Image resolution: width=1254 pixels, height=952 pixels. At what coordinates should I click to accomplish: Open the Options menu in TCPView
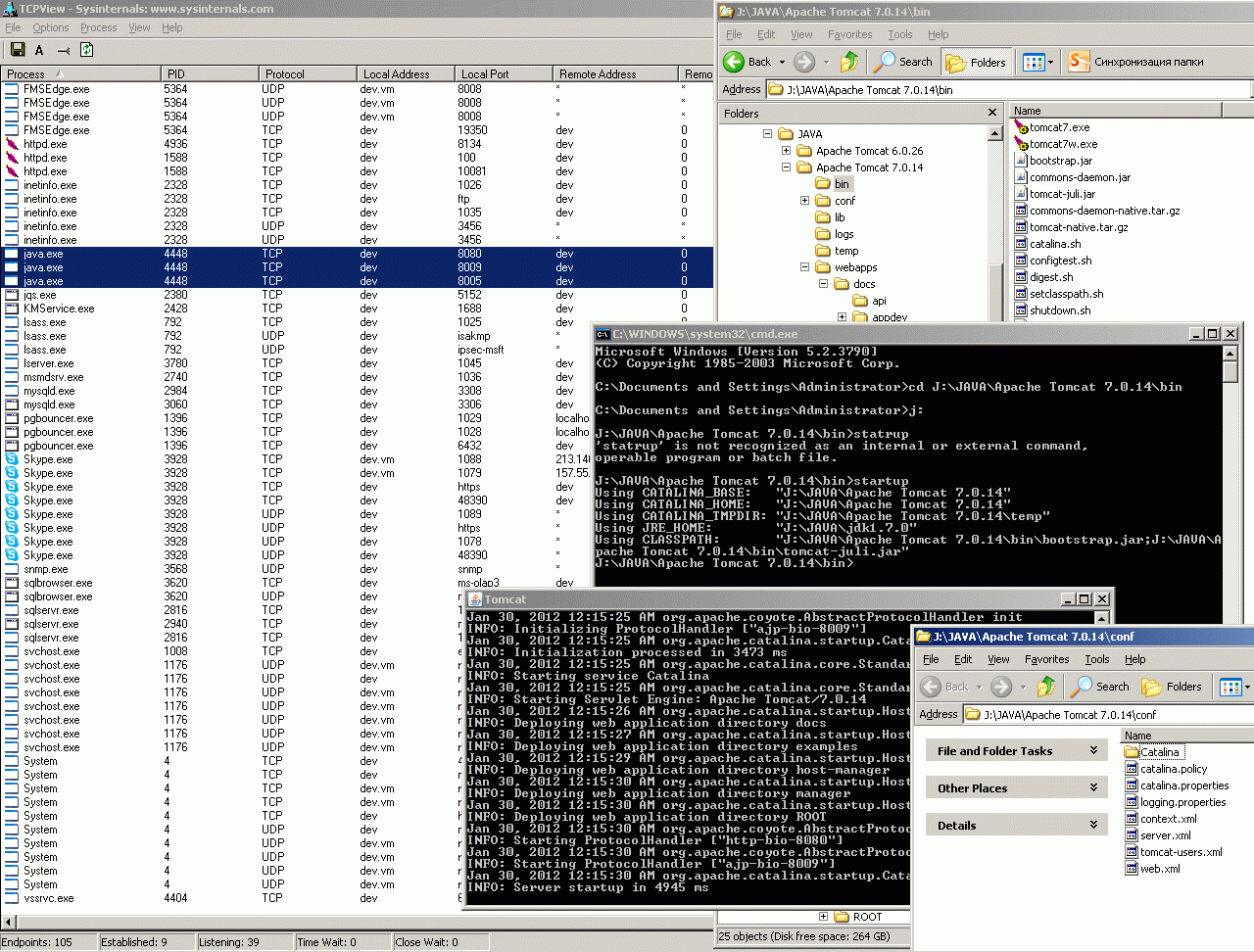(51, 27)
